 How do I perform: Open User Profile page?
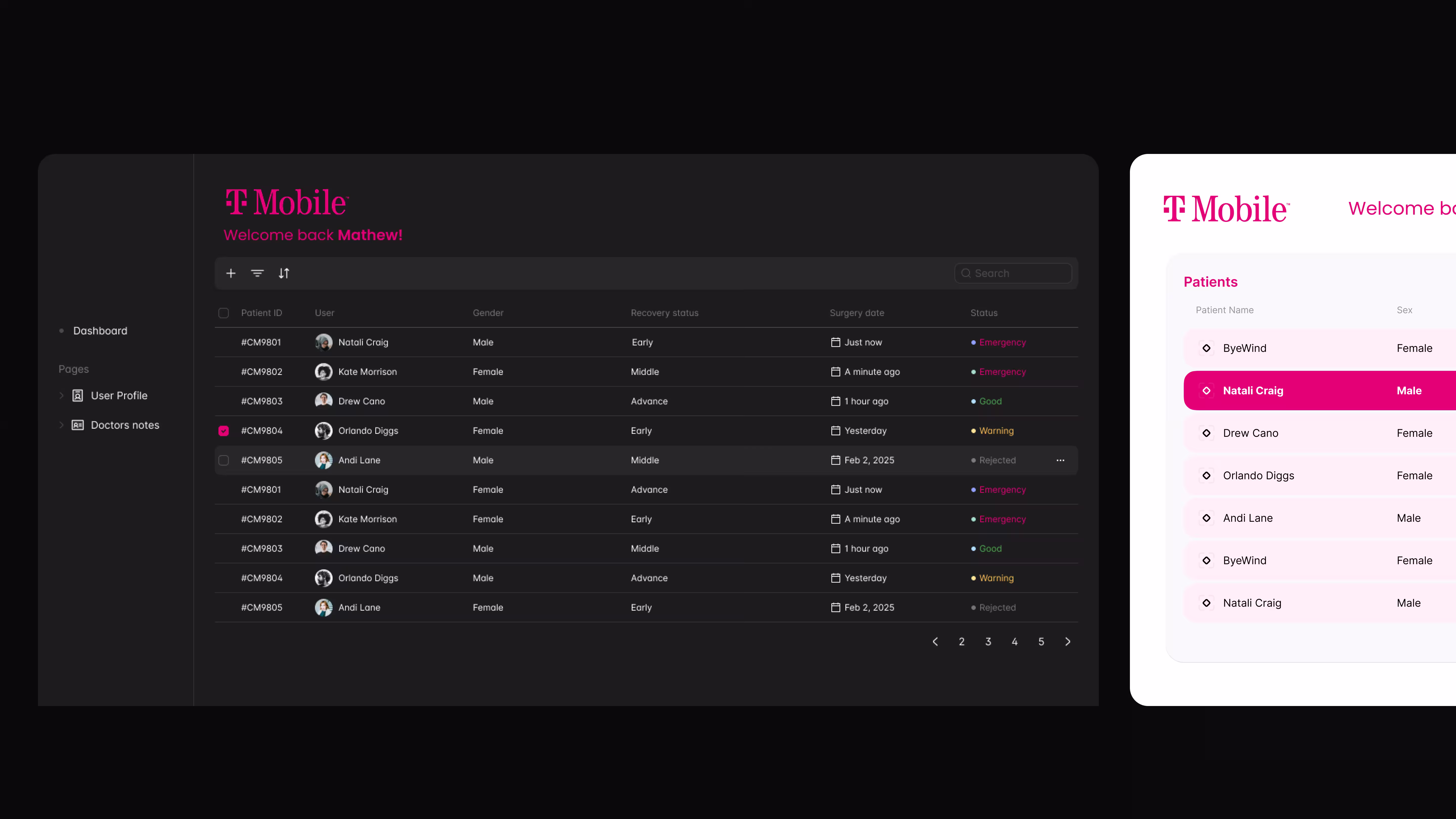119,396
